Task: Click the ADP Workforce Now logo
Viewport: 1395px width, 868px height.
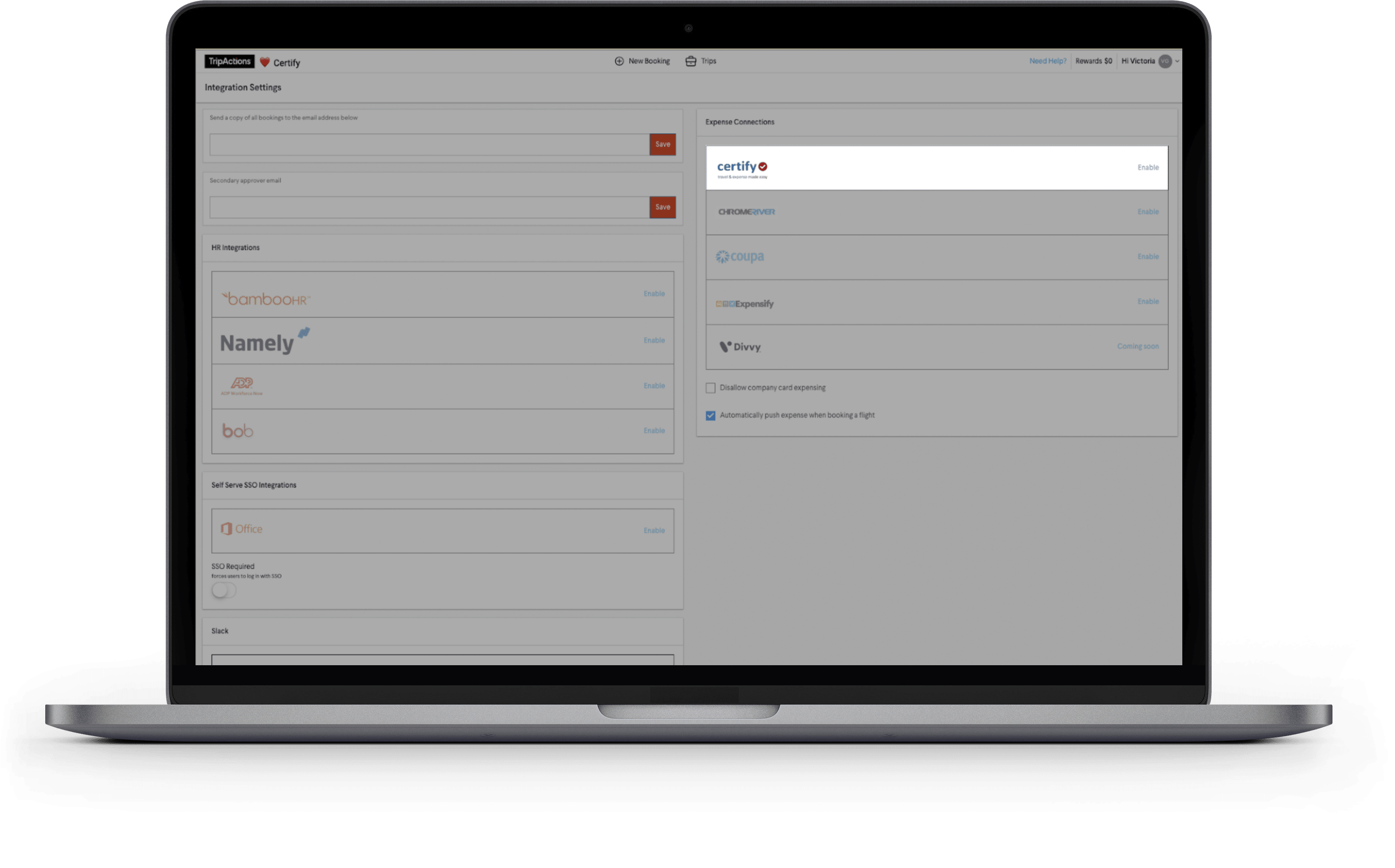Action: click(242, 386)
